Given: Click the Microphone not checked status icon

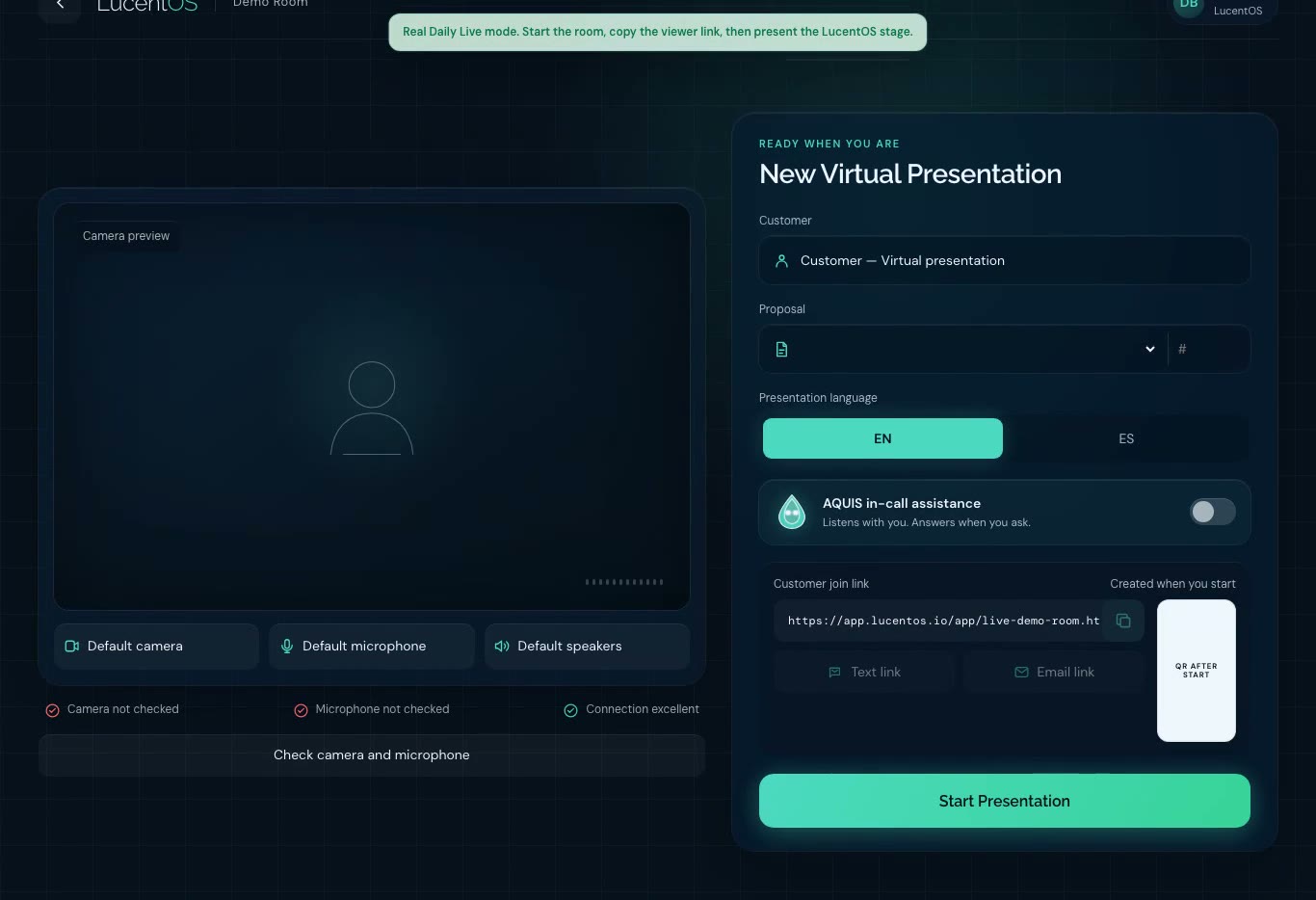Looking at the screenshot, I should pyautogui.click(x=301, y=710).
